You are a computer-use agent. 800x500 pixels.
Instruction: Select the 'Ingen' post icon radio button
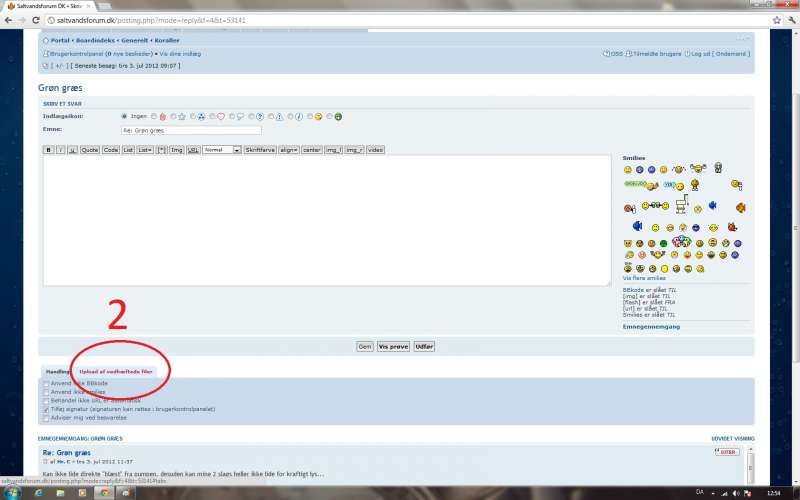125,116
